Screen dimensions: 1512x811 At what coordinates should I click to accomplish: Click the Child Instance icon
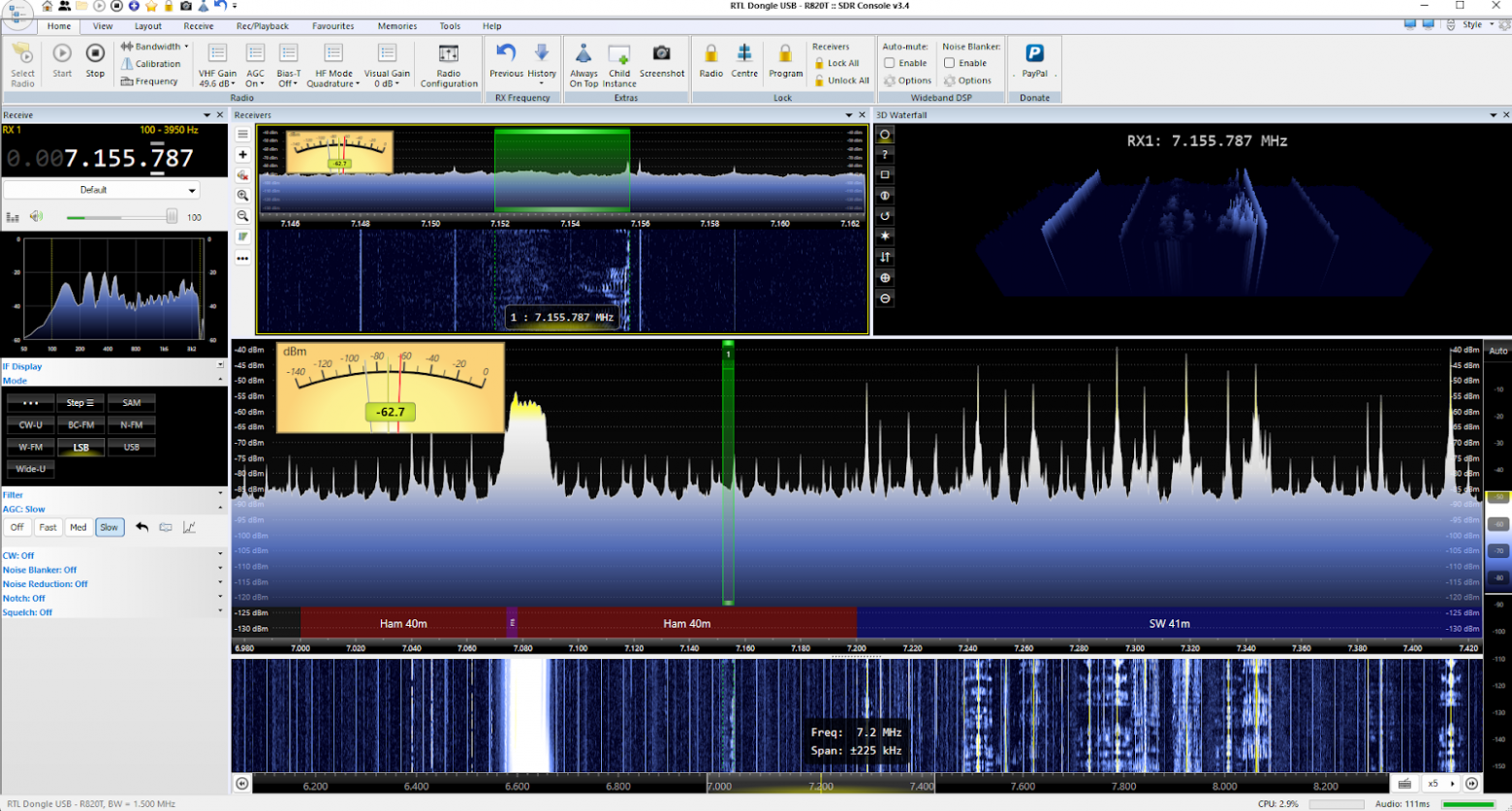click(x=619, y=54)
